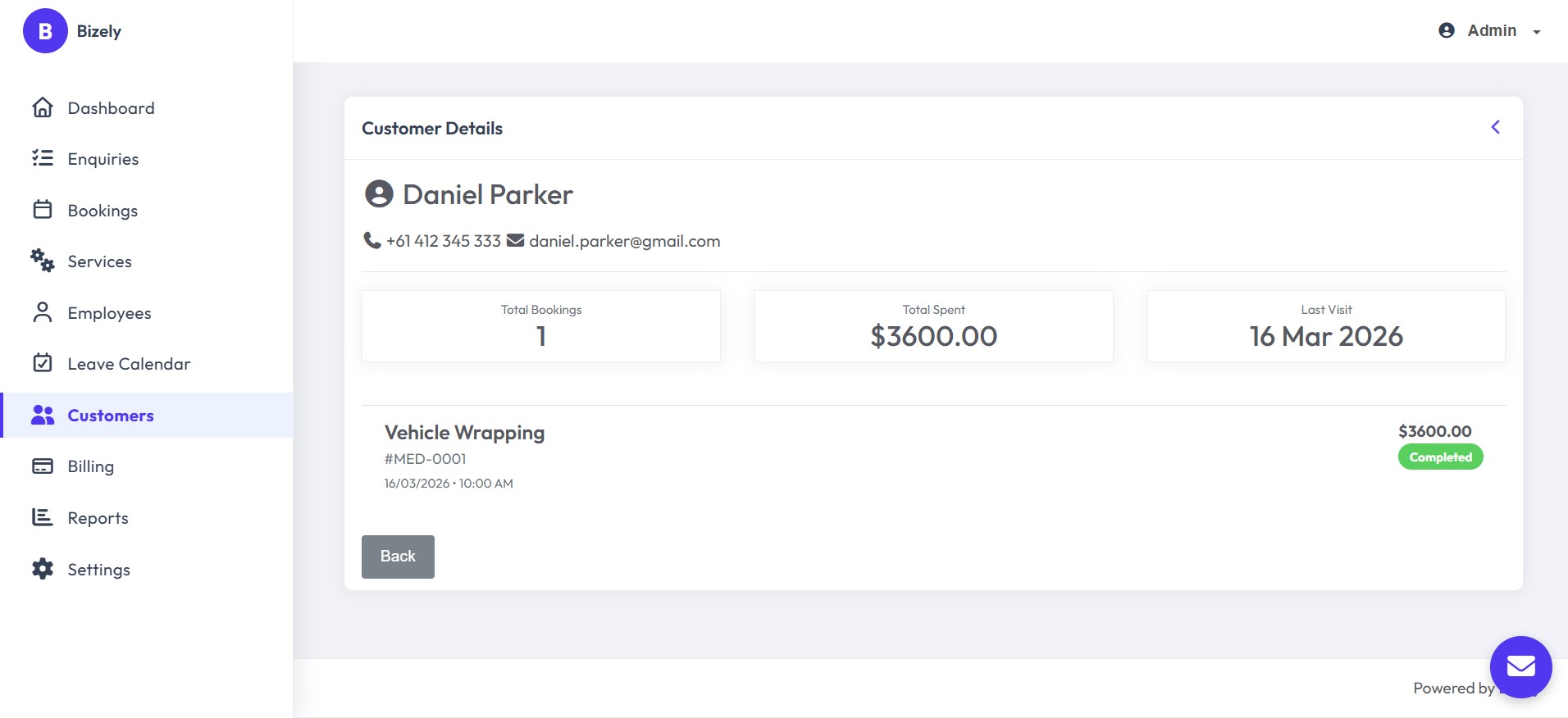The image size is (1568, 718).
Task: Open Enquiries via its checklist icon
Action: [x=43, y=158]
